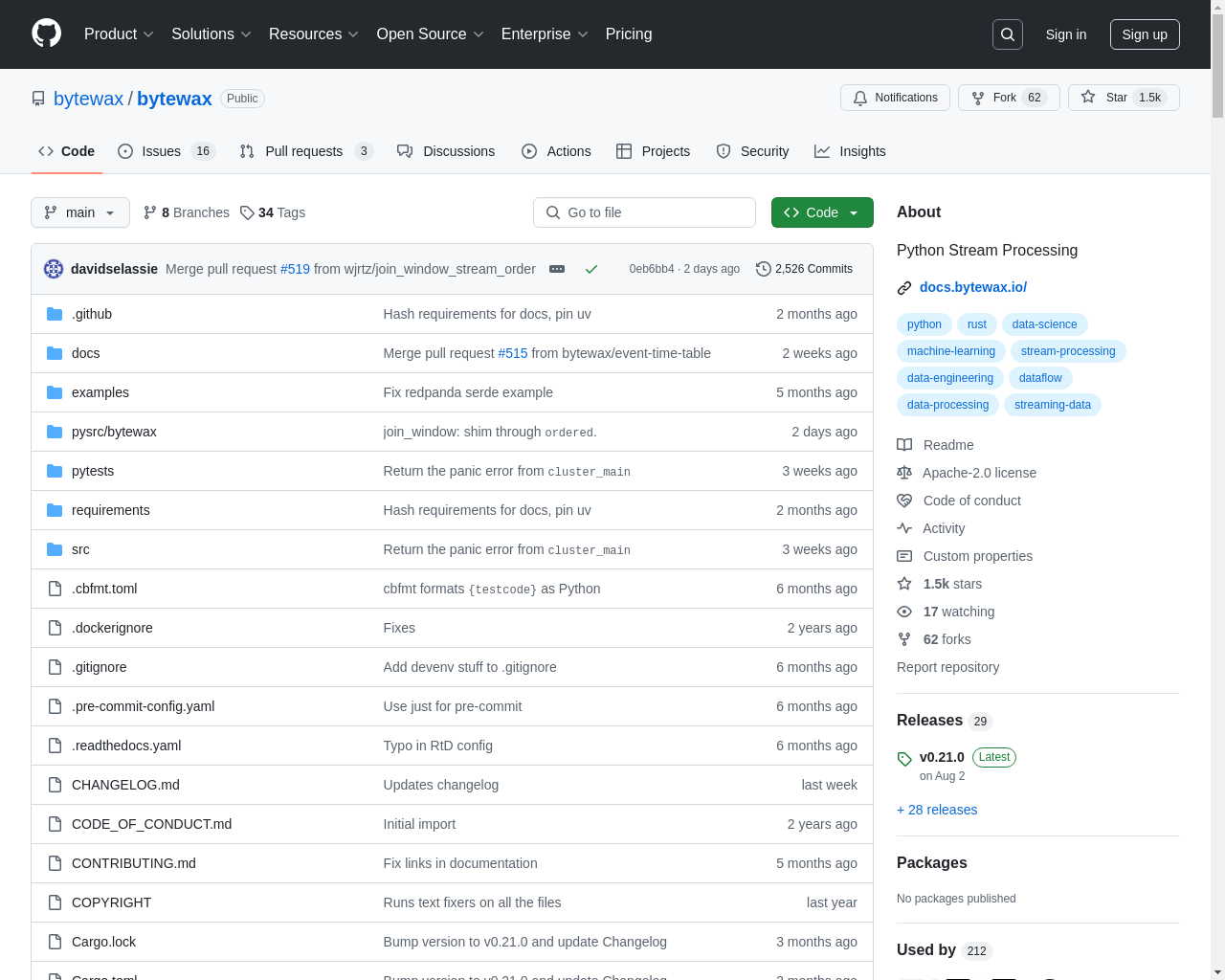Switch to the Security tab
The width and height of the screenshot is (1225, 980).
(x=753, y=151)
